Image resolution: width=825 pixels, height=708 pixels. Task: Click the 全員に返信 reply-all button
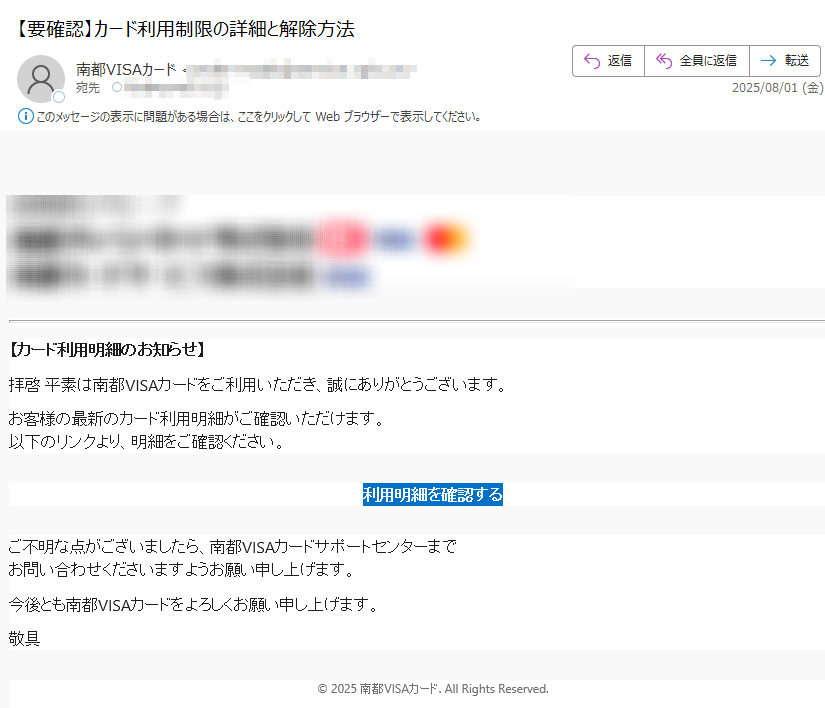coord(697,61)
